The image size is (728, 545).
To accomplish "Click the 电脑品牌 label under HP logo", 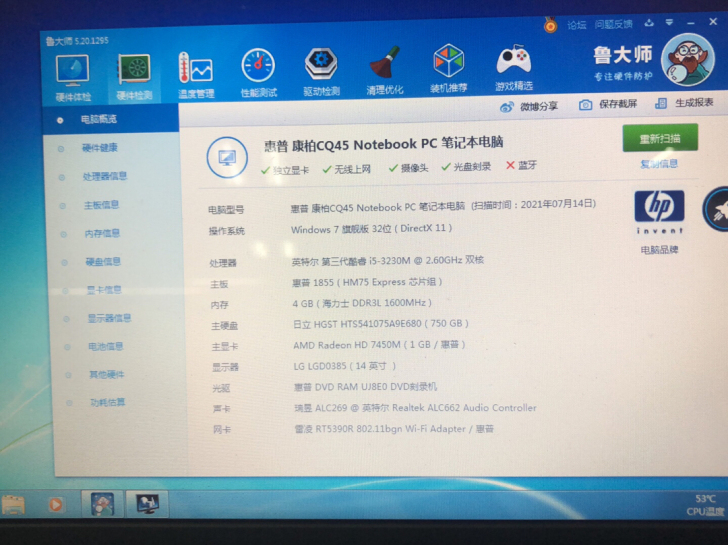I will 659,250.
